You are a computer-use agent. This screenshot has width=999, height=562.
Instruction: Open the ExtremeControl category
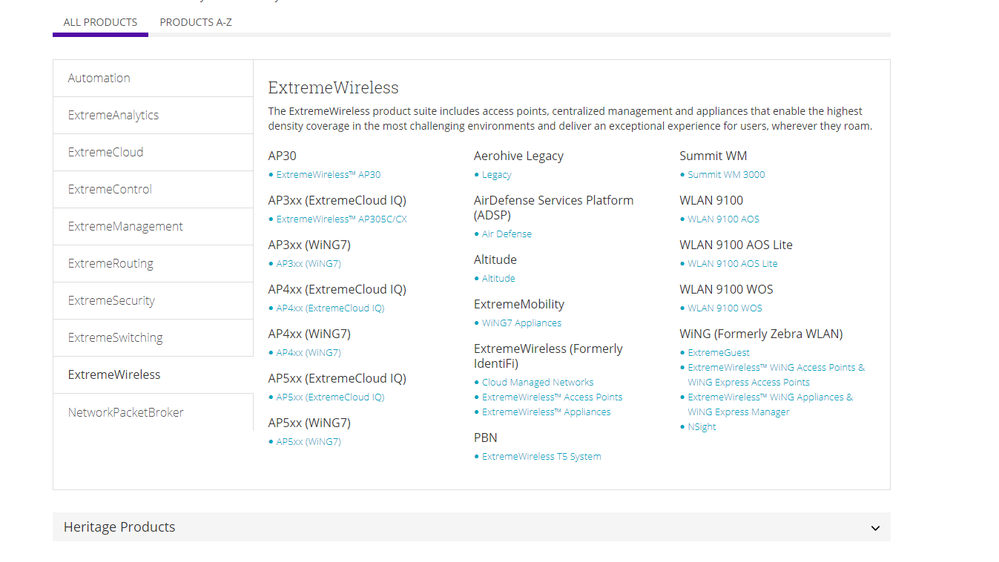153,189
